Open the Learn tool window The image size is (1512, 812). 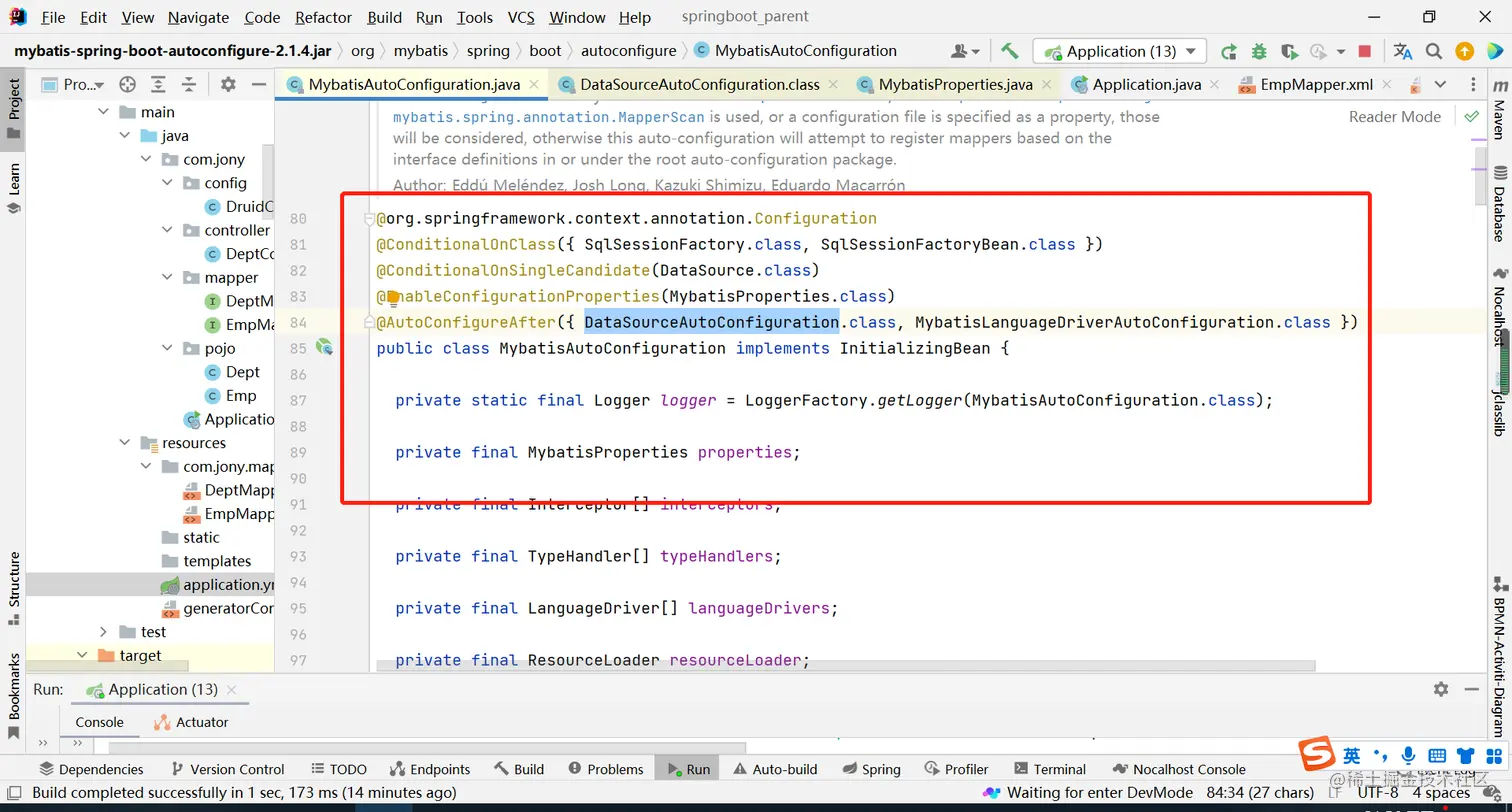tap(14, 189)
